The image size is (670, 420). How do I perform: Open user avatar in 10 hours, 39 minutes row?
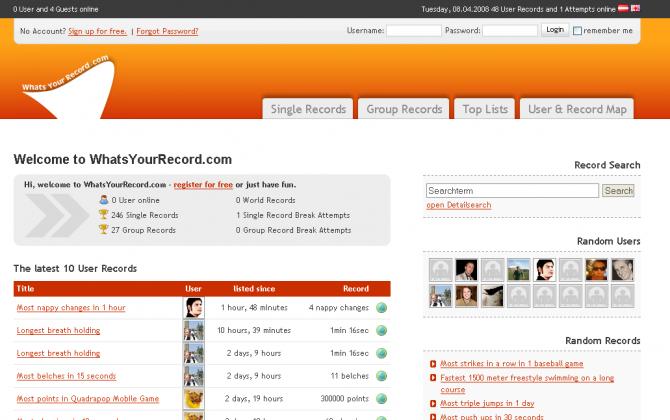click(x=194, y=330)
